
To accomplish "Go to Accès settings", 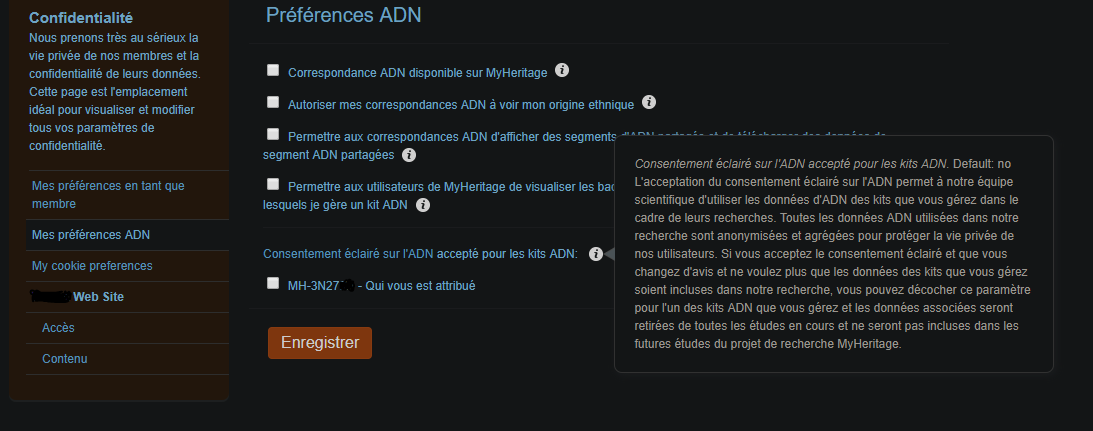I will click(x=128, y=328).
